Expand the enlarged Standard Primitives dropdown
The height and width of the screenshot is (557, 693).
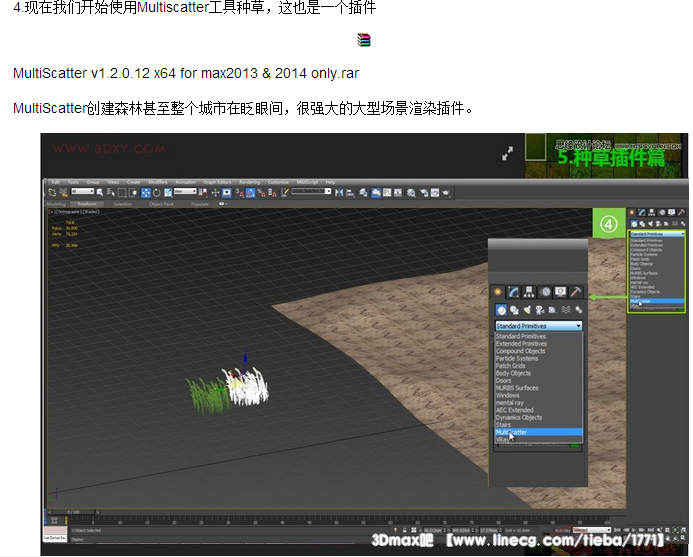pyautogui.click(x=539, y=326)
